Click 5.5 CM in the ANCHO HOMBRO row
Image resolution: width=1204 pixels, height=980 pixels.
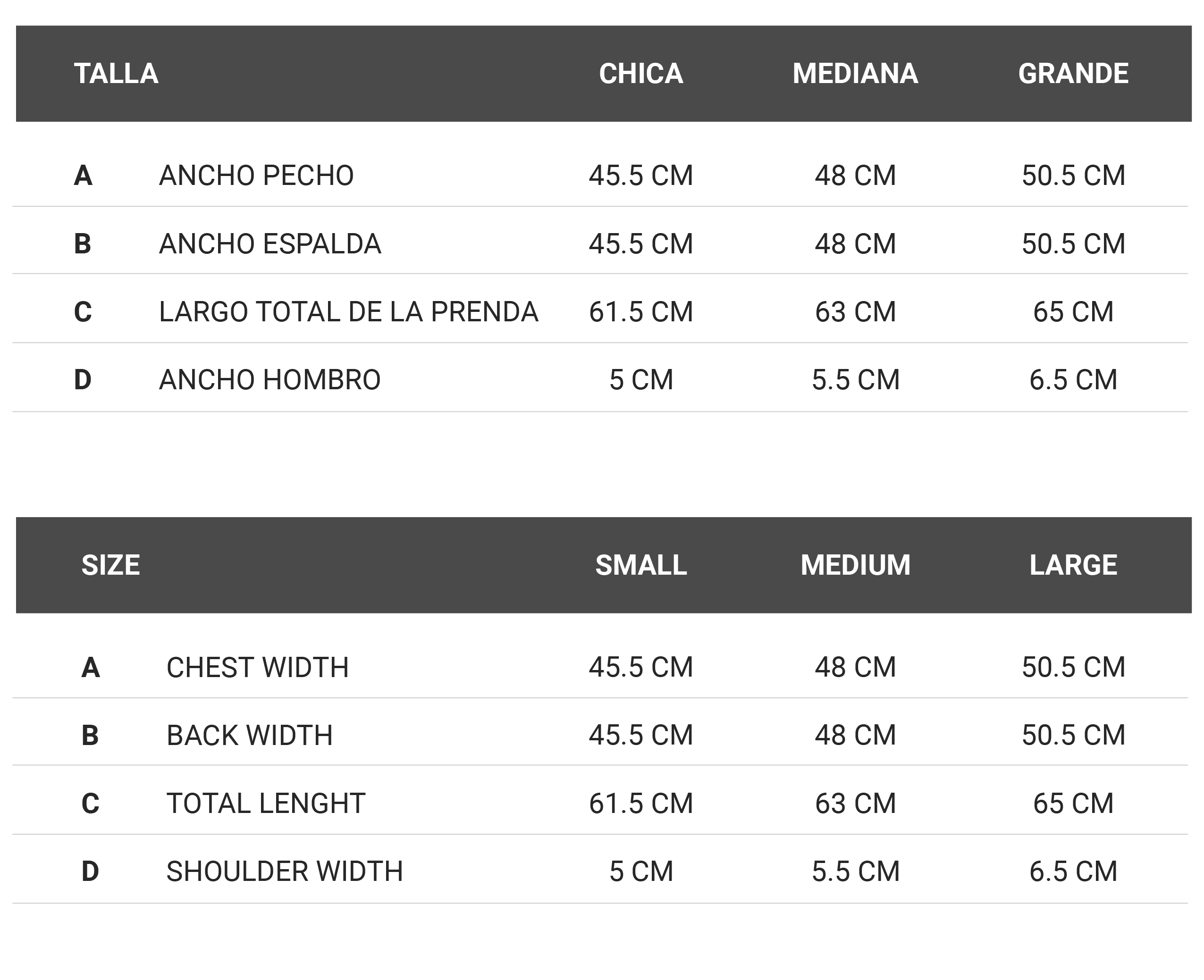[x=855, y=379]
